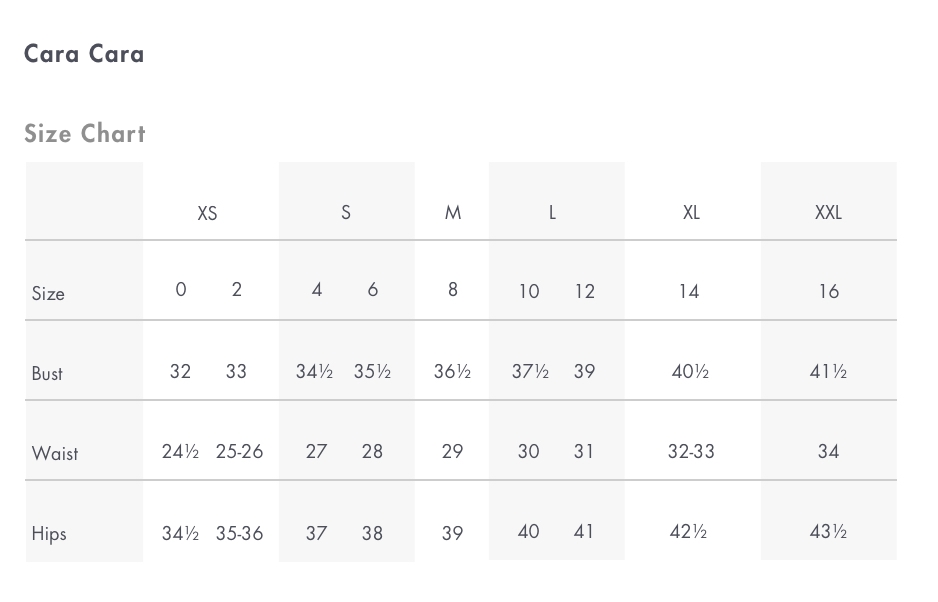Click size 8 in the Size row
938x602 pixels.
[453, 290]
